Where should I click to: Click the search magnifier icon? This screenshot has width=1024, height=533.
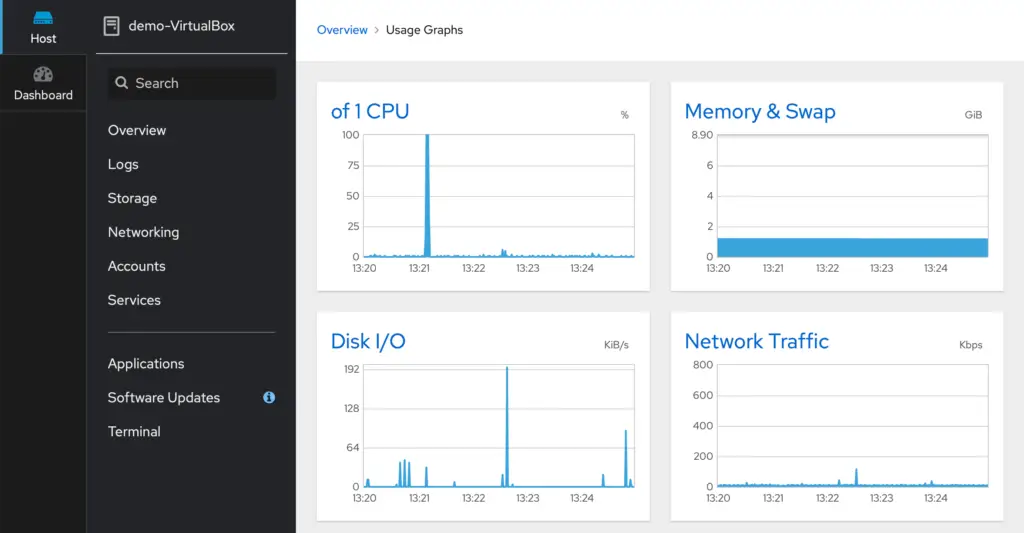tap(121, 83)
